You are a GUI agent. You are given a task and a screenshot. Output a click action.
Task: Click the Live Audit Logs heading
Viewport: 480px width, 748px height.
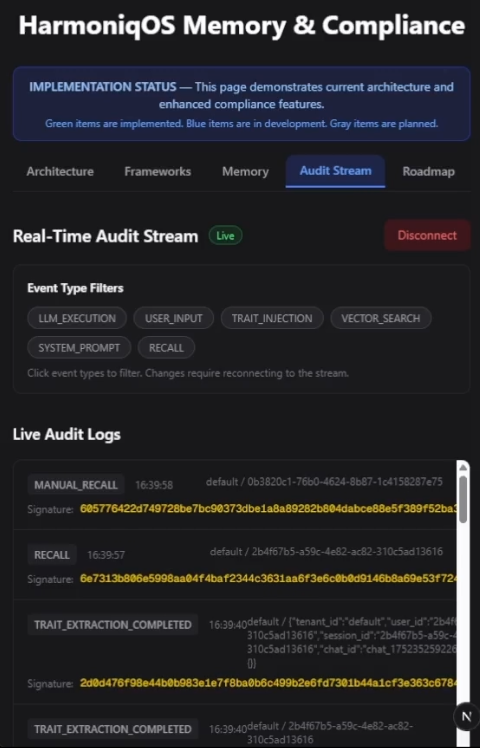coord(67,434)
